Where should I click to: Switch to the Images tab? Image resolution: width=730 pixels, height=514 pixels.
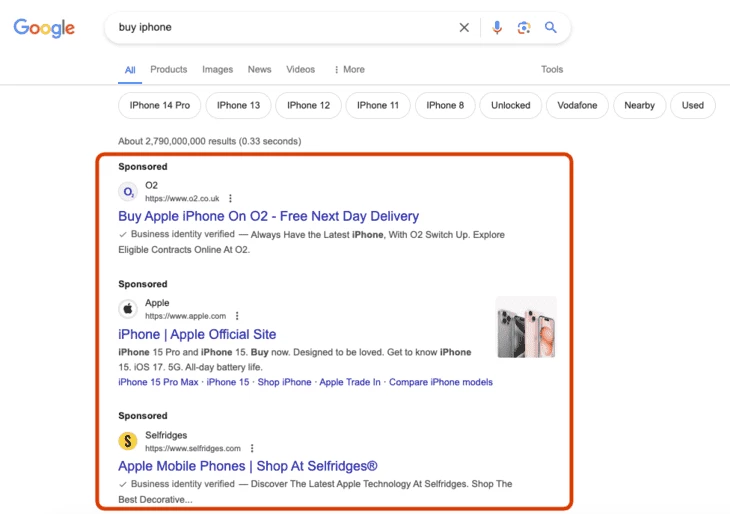pyautogui.click(x=217, y=69)
